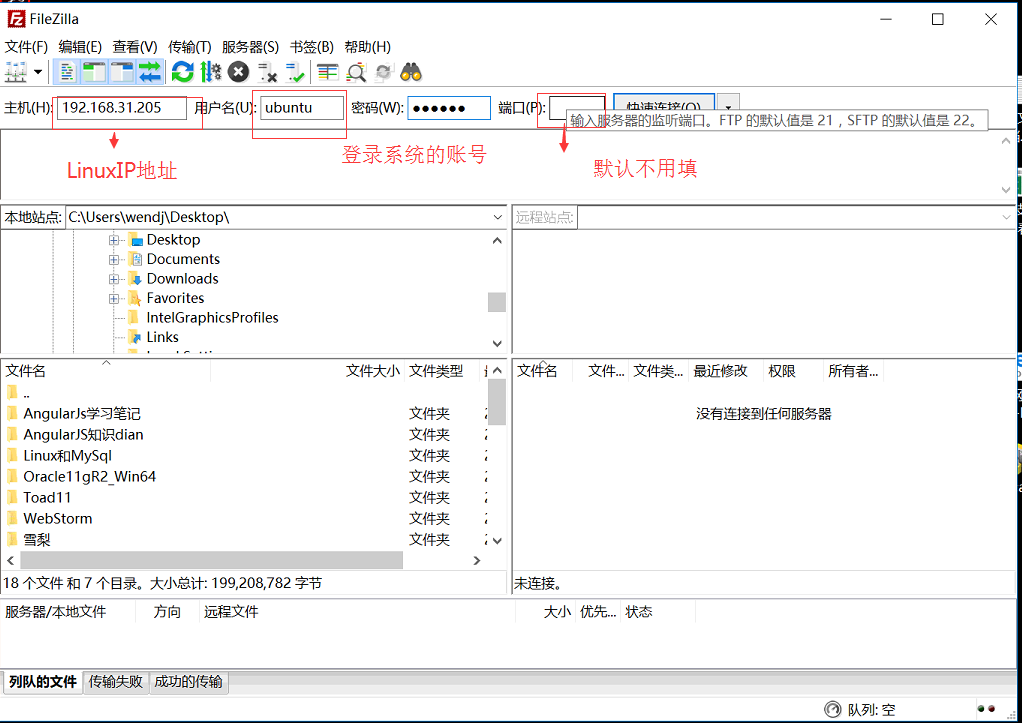The image size is (1022, 723).
Task: Sort local files by 文件名 column
Action: point(106,371)
